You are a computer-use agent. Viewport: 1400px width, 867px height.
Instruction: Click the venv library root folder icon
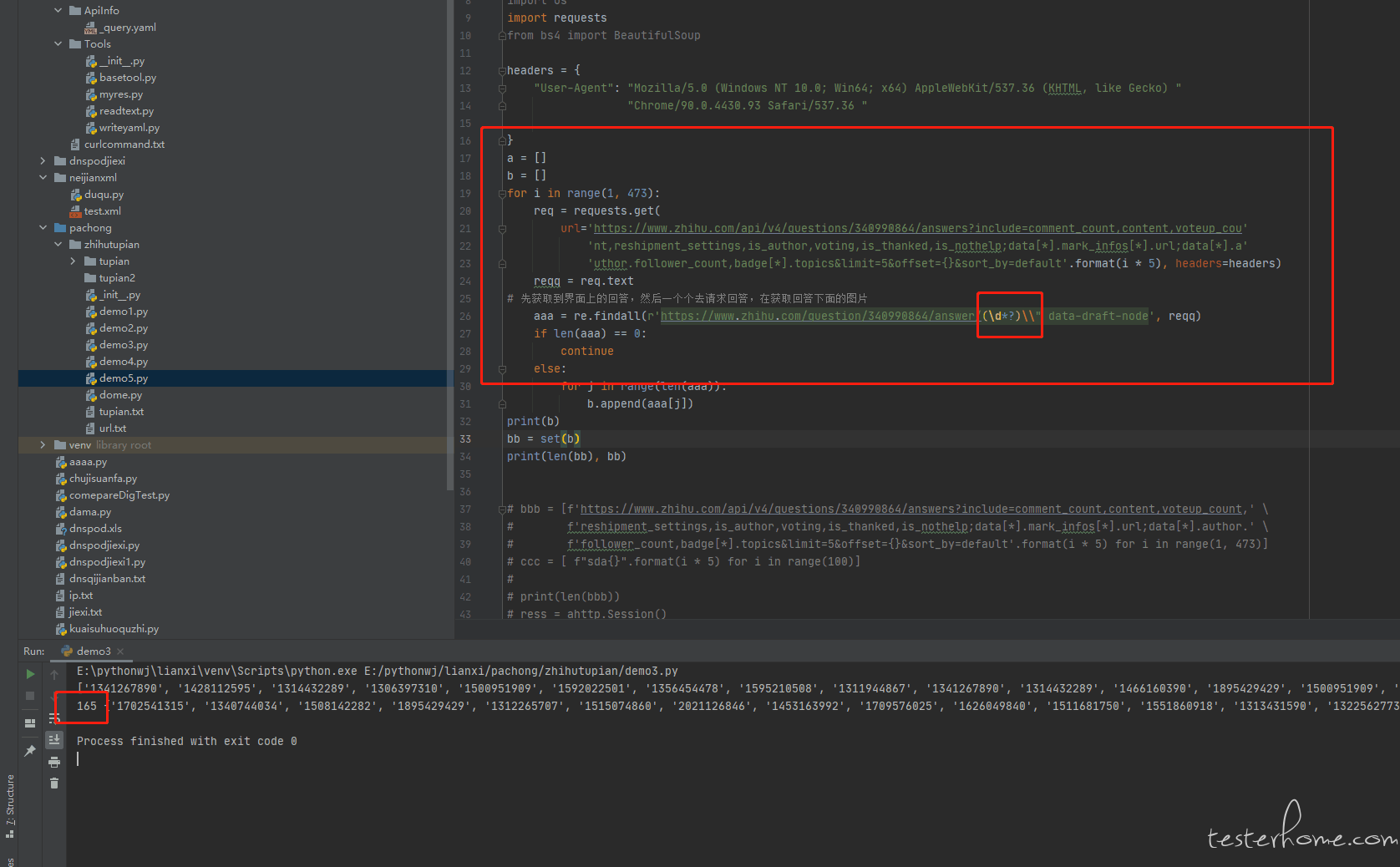[60, 445]
